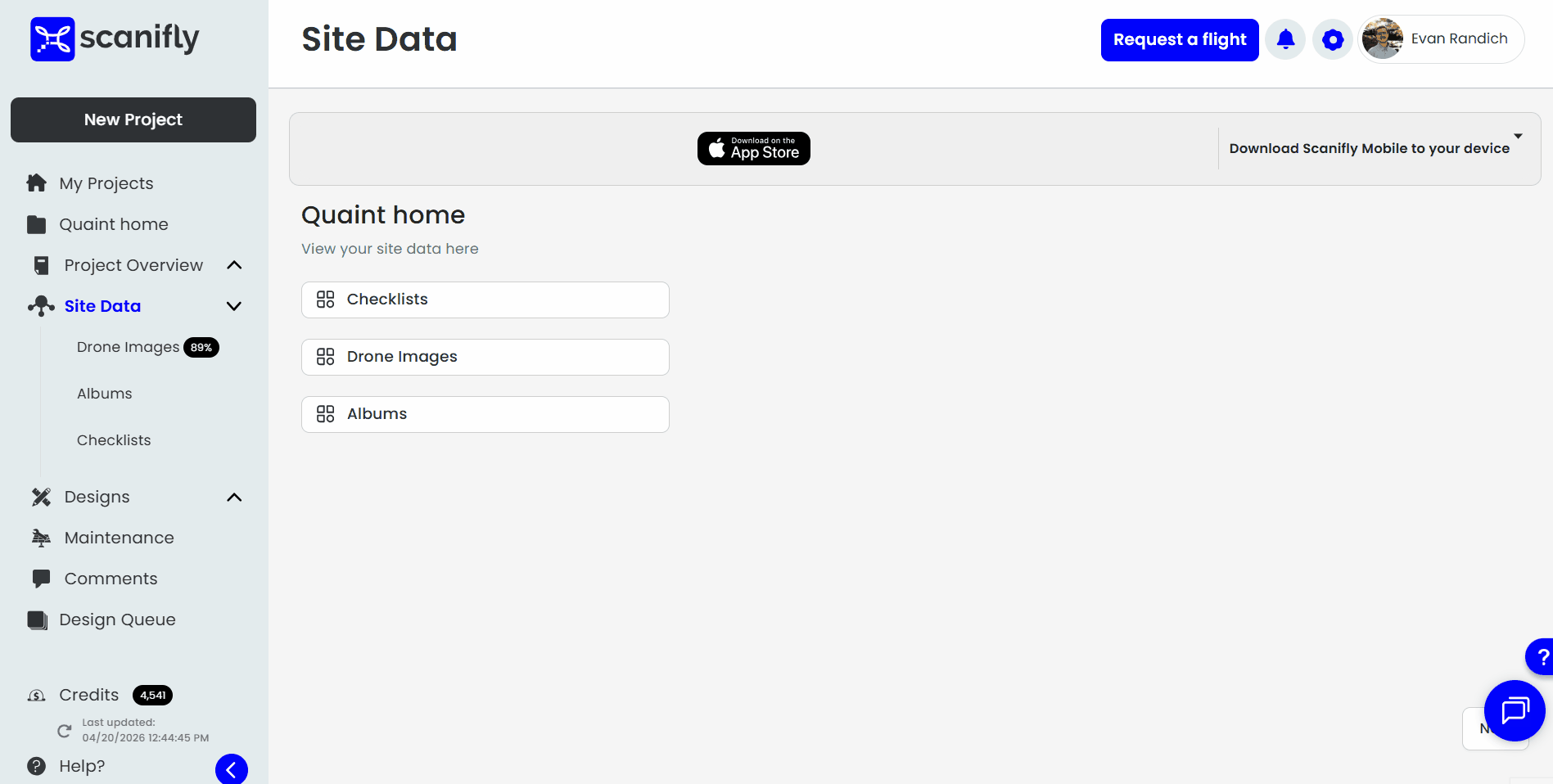
Task: Collapse the Download Scanifly Mobile banner arrow
Action: pos(1518,136)
